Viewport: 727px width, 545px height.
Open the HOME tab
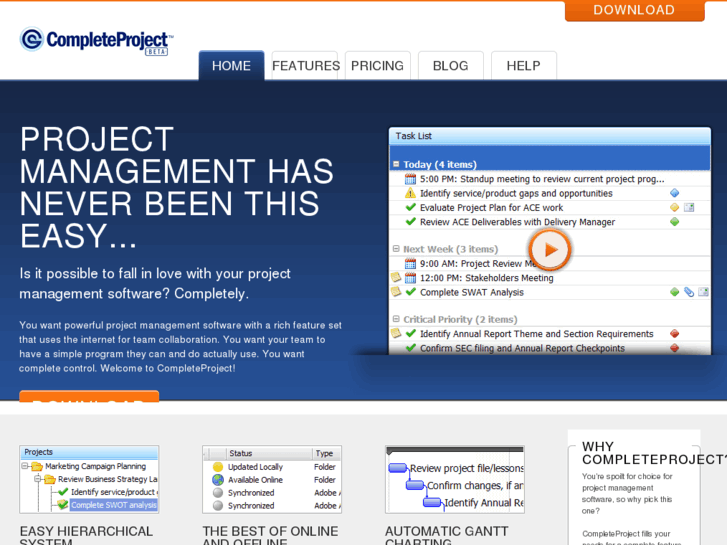pyautogui.click(x=231, y=66)
